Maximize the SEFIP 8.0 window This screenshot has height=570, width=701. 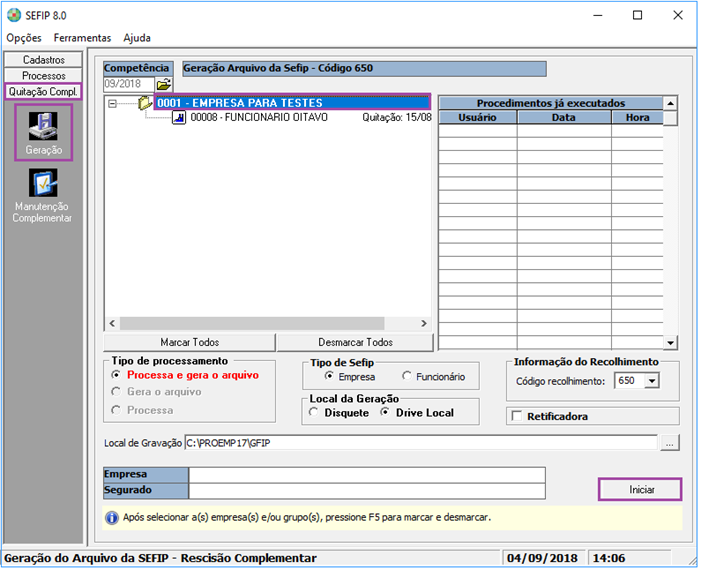[x=637, y=15]
